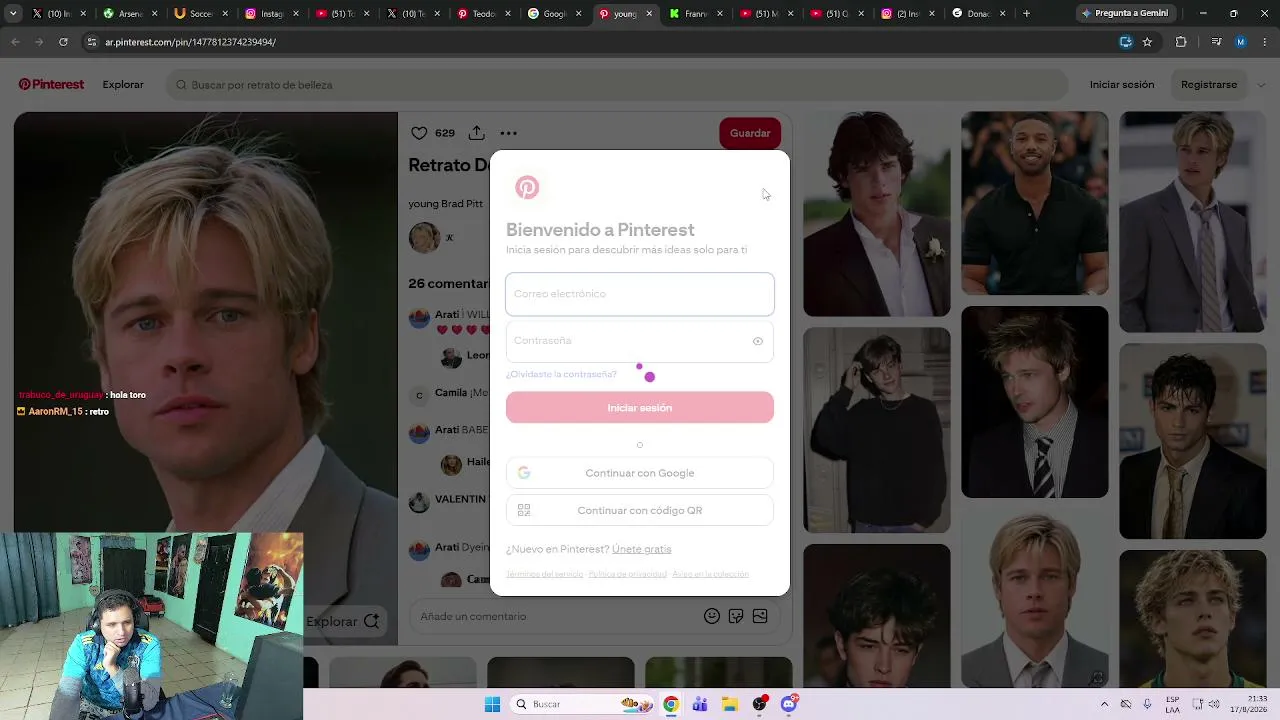Open the Chrome profile avatar menu
Viewport: 1280px width, 720px height.
pos(1241,42)
